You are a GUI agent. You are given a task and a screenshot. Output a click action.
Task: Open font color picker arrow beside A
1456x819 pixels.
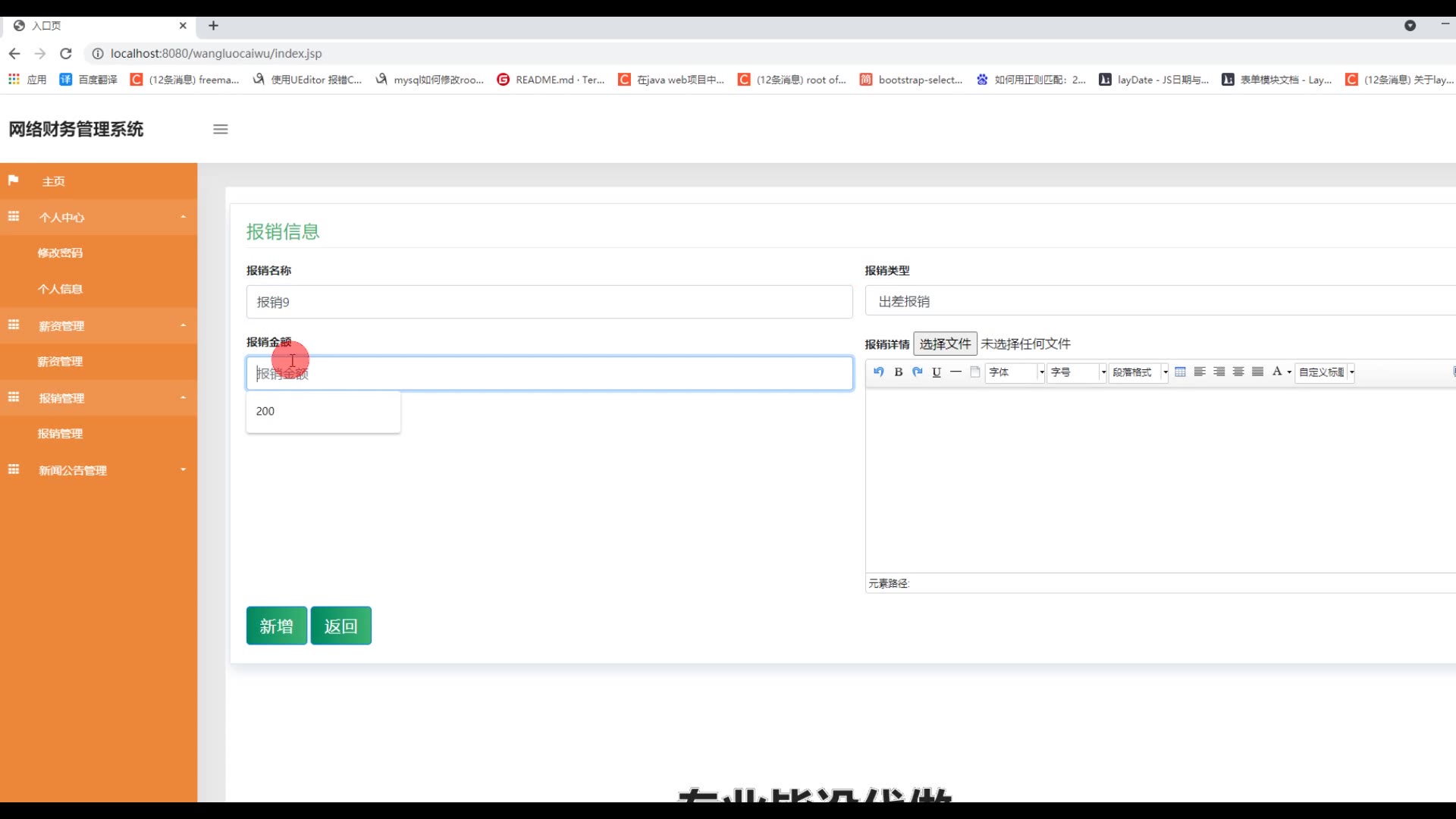tap(1289, 372)
